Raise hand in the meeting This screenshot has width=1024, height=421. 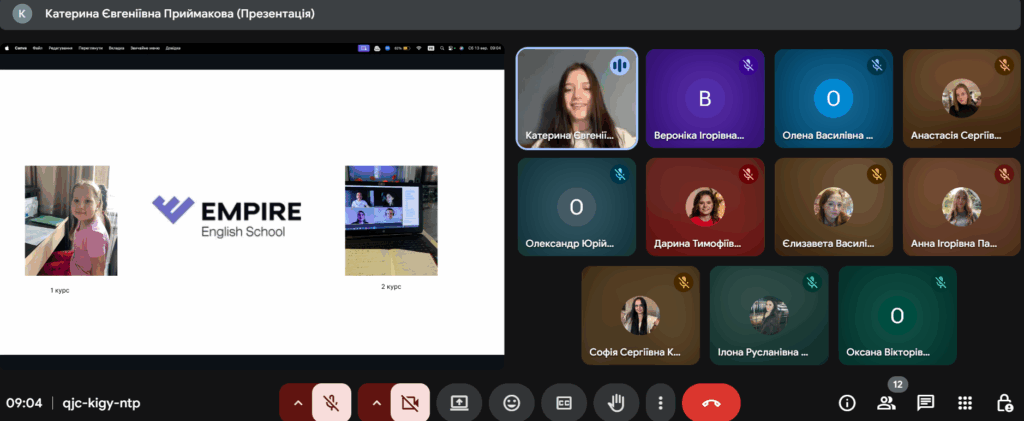616,402
